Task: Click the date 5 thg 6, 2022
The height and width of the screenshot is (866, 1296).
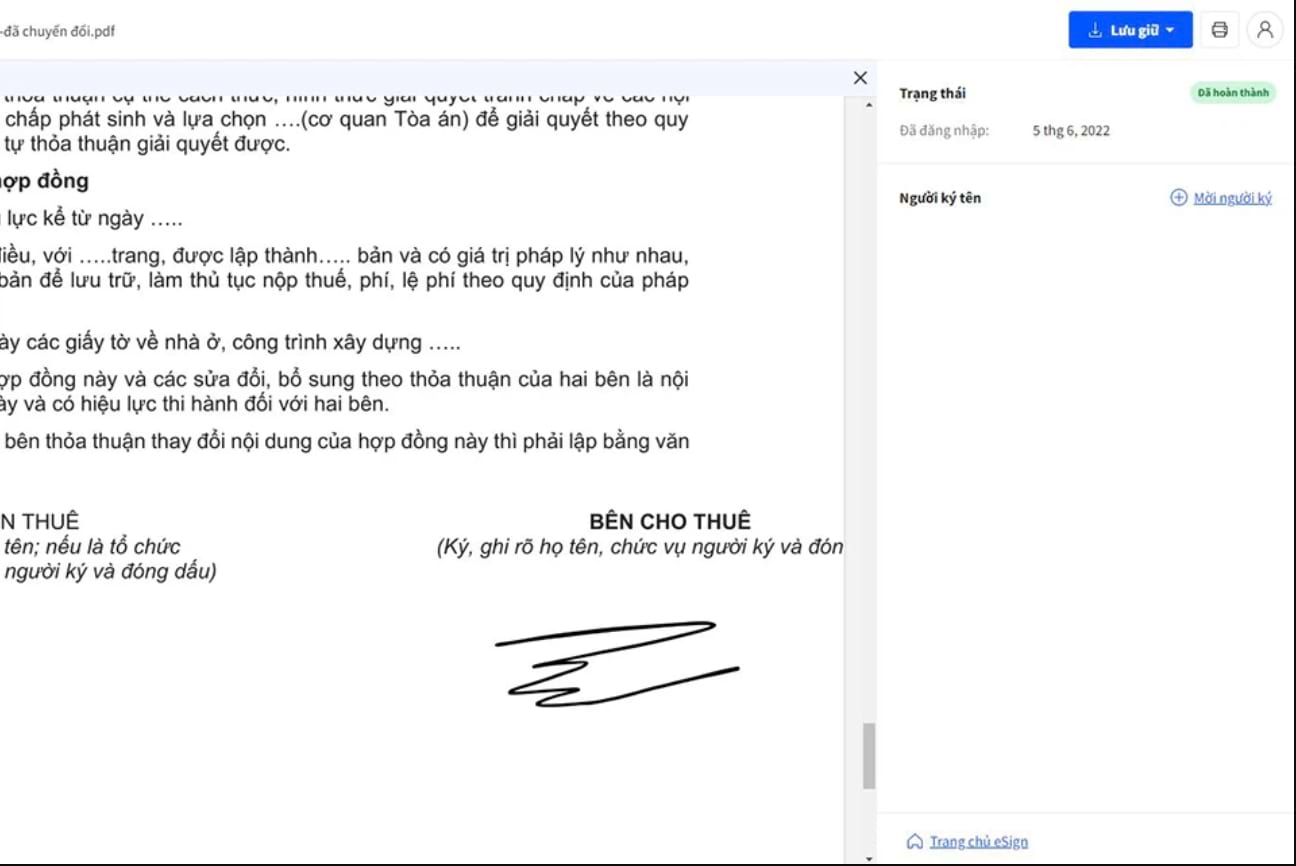Action: [1071, 131]
